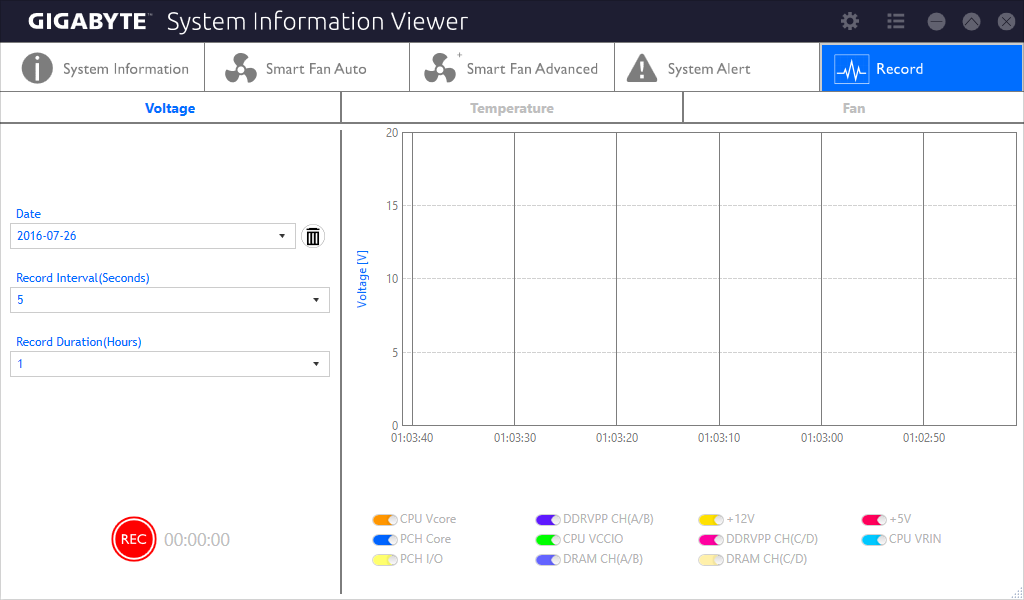The image size is (1024, 600).
Task: Select the Voltage tab
Action: click(170, 108)
